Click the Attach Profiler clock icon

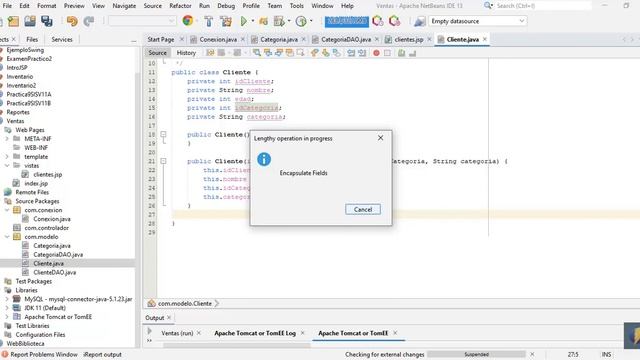pos(301,21)
